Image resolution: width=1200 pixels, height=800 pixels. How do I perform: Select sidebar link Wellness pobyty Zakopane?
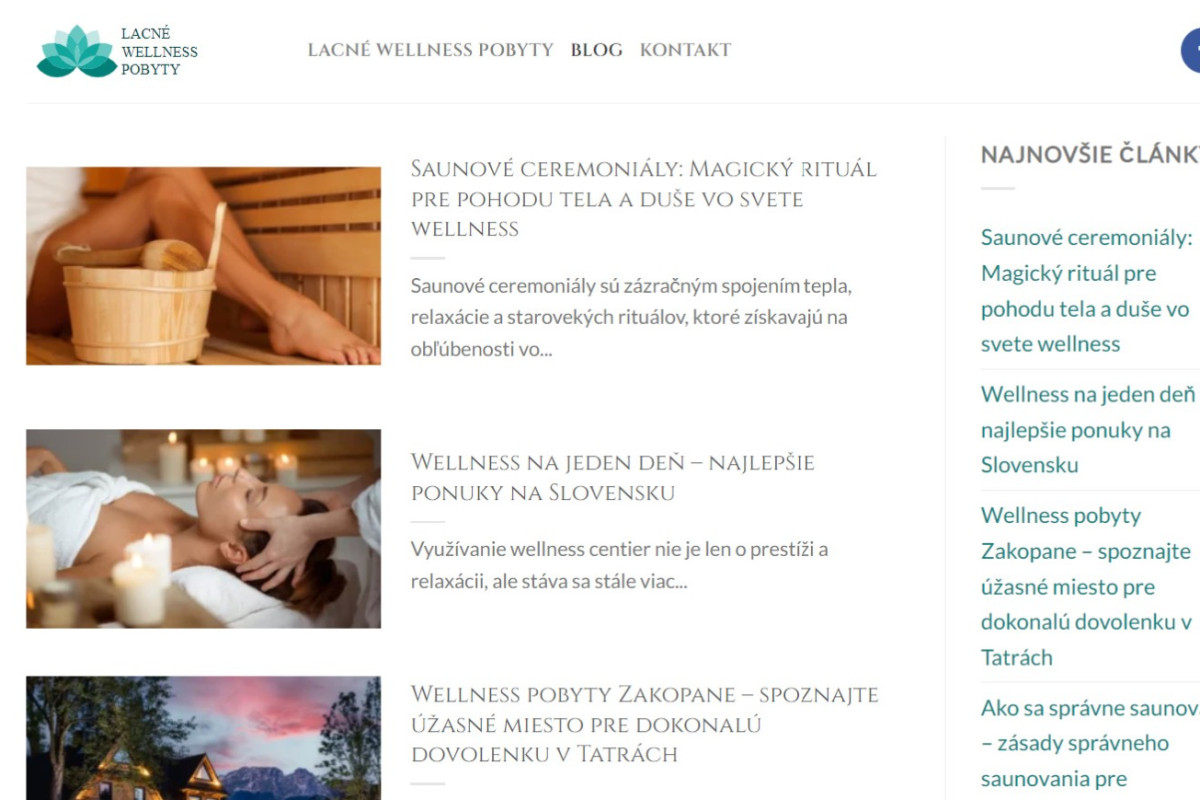[x=1087, y=586]
